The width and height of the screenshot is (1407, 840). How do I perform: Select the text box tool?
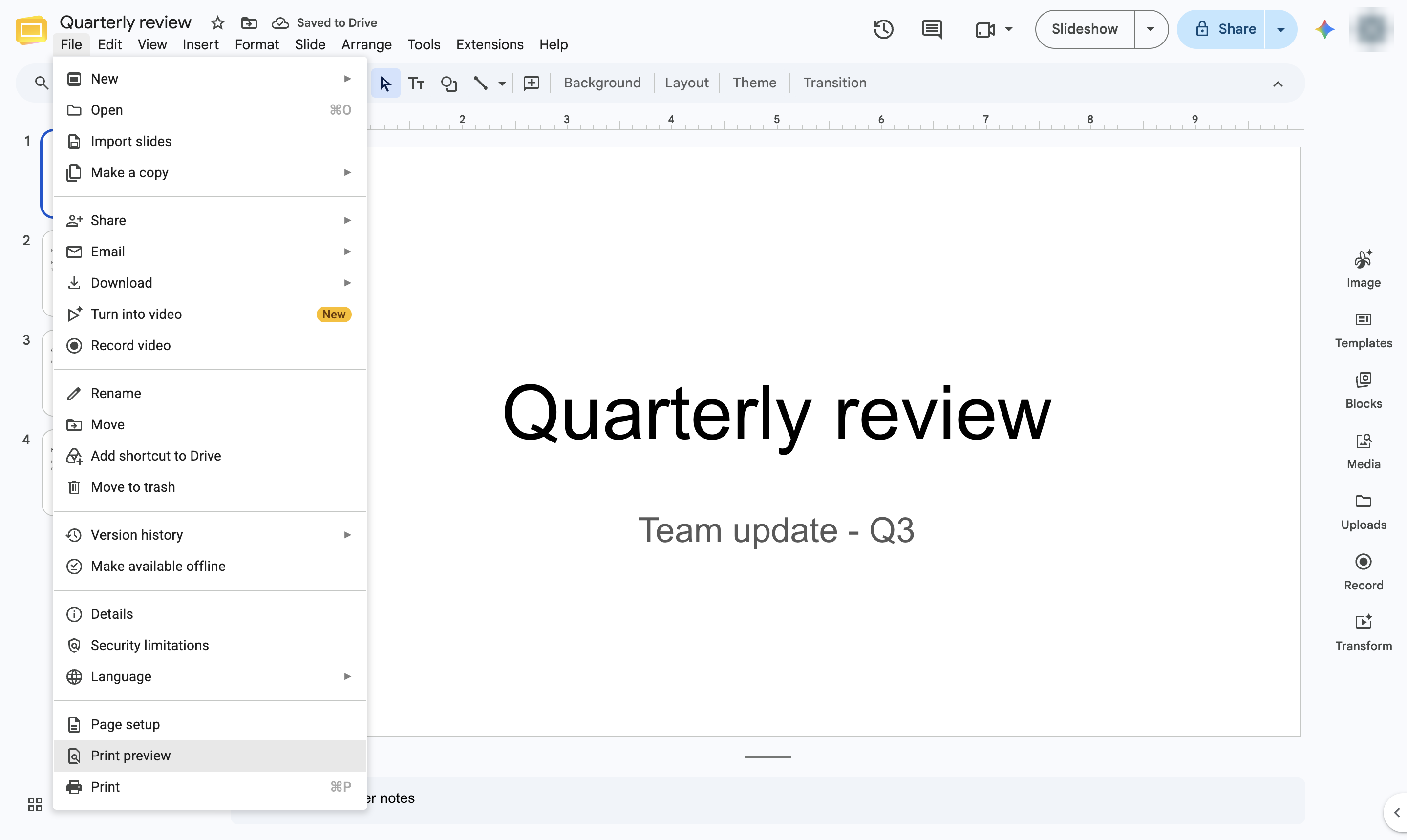coord(416,83)
